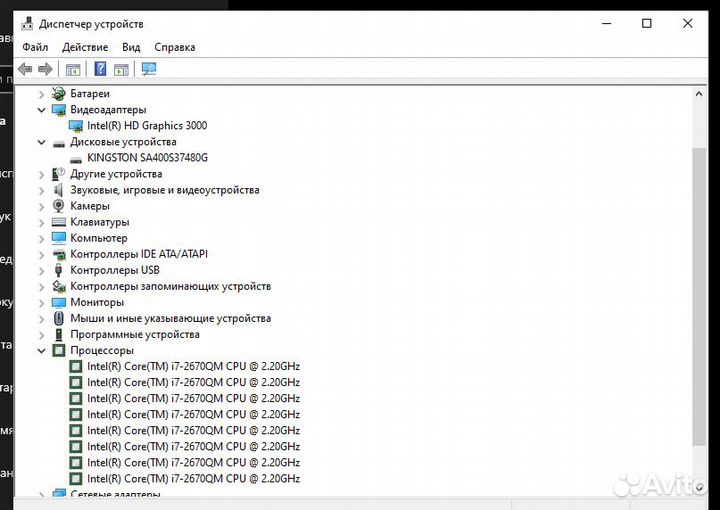Collapse the Видеоадаптеры category
Image resolution: width=720 pixels, height=510 pixels.
[41, 110]
